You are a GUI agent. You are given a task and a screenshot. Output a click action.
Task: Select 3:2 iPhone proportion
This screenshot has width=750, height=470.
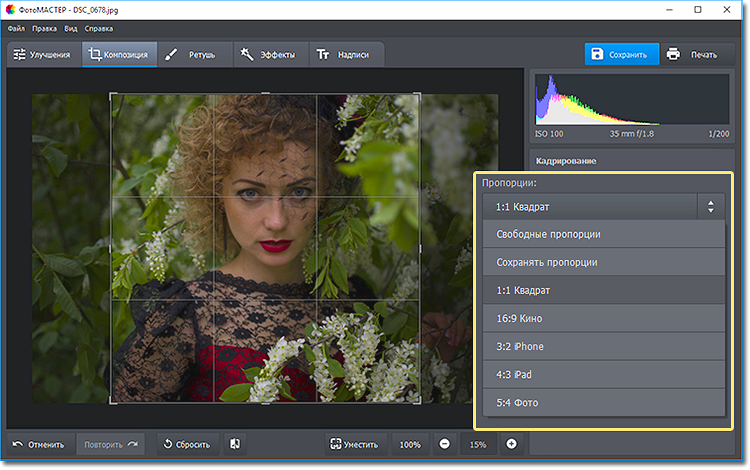[604, 346]
